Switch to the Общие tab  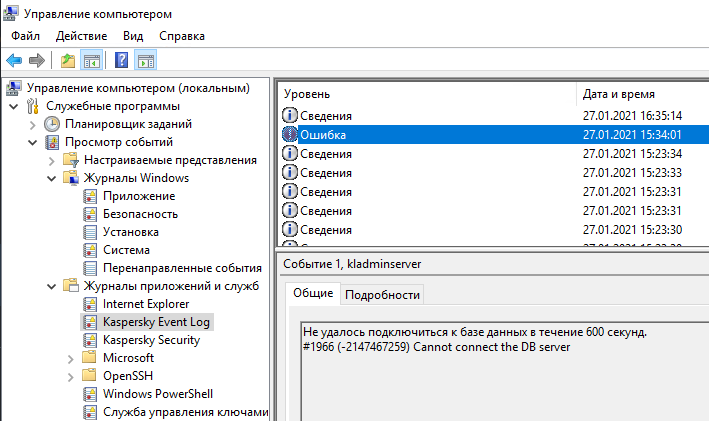313,293
